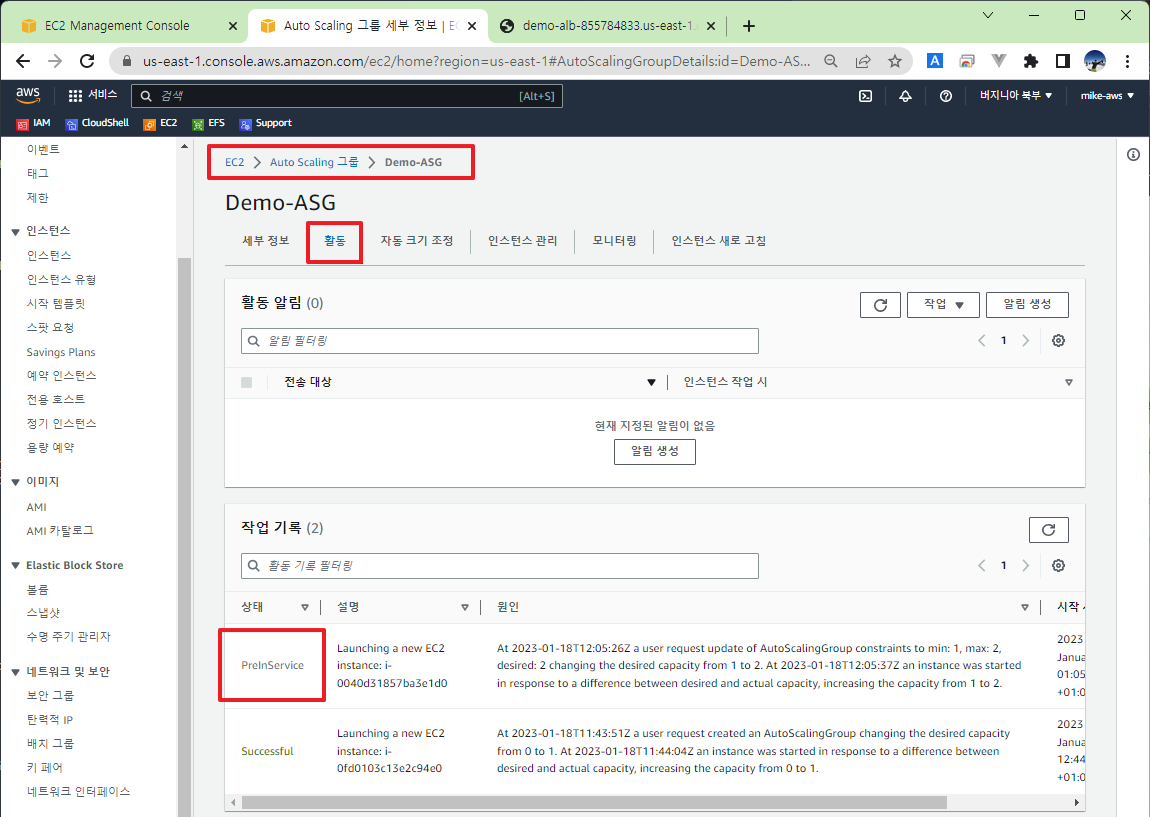Screen dimensions: 1150x817
Task: Open the IAM favorite shortcut
Action: [x=34, y=123]
